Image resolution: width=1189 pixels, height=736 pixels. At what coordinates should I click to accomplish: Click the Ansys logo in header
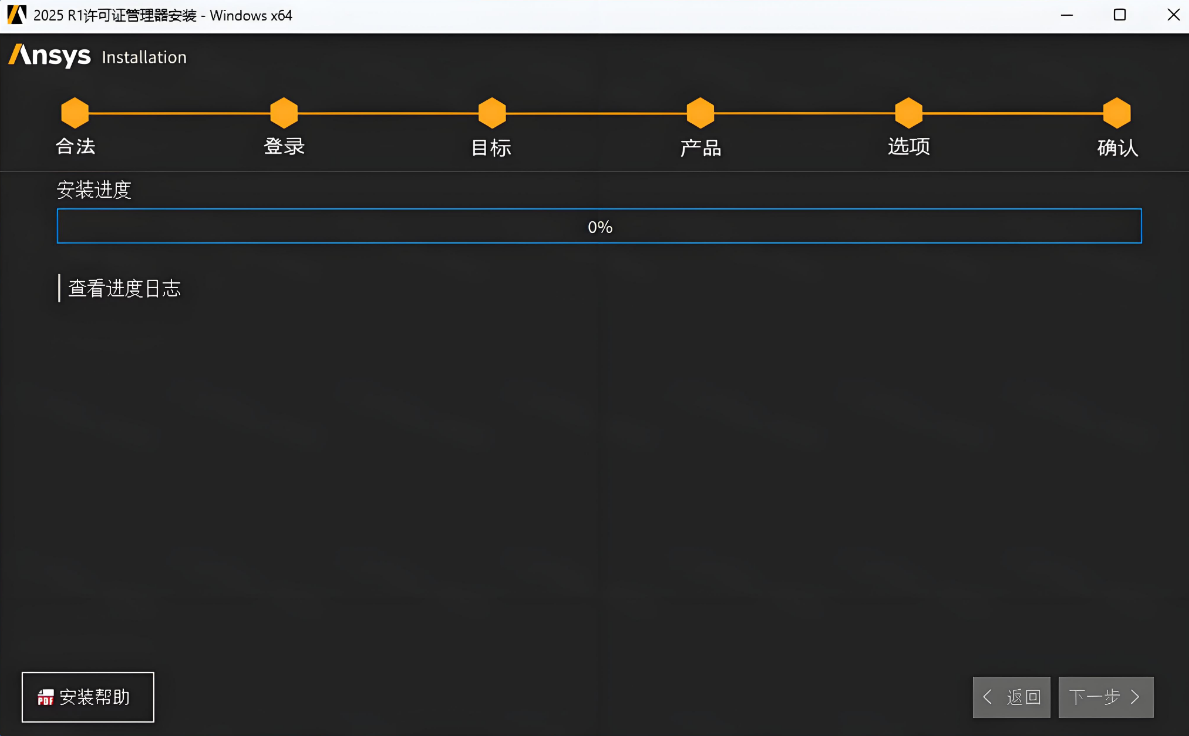tap(49, 56)
